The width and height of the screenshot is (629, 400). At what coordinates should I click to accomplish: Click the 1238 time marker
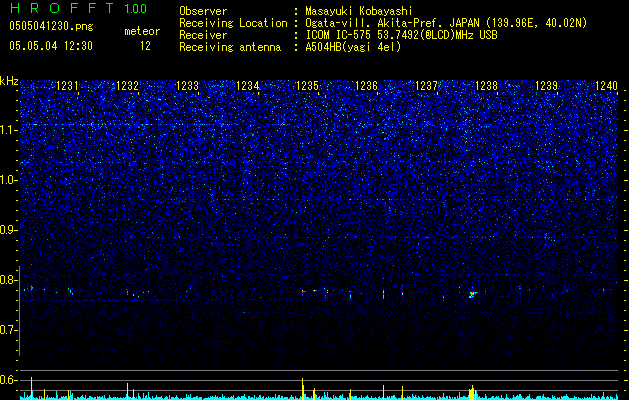pos(487,86)
